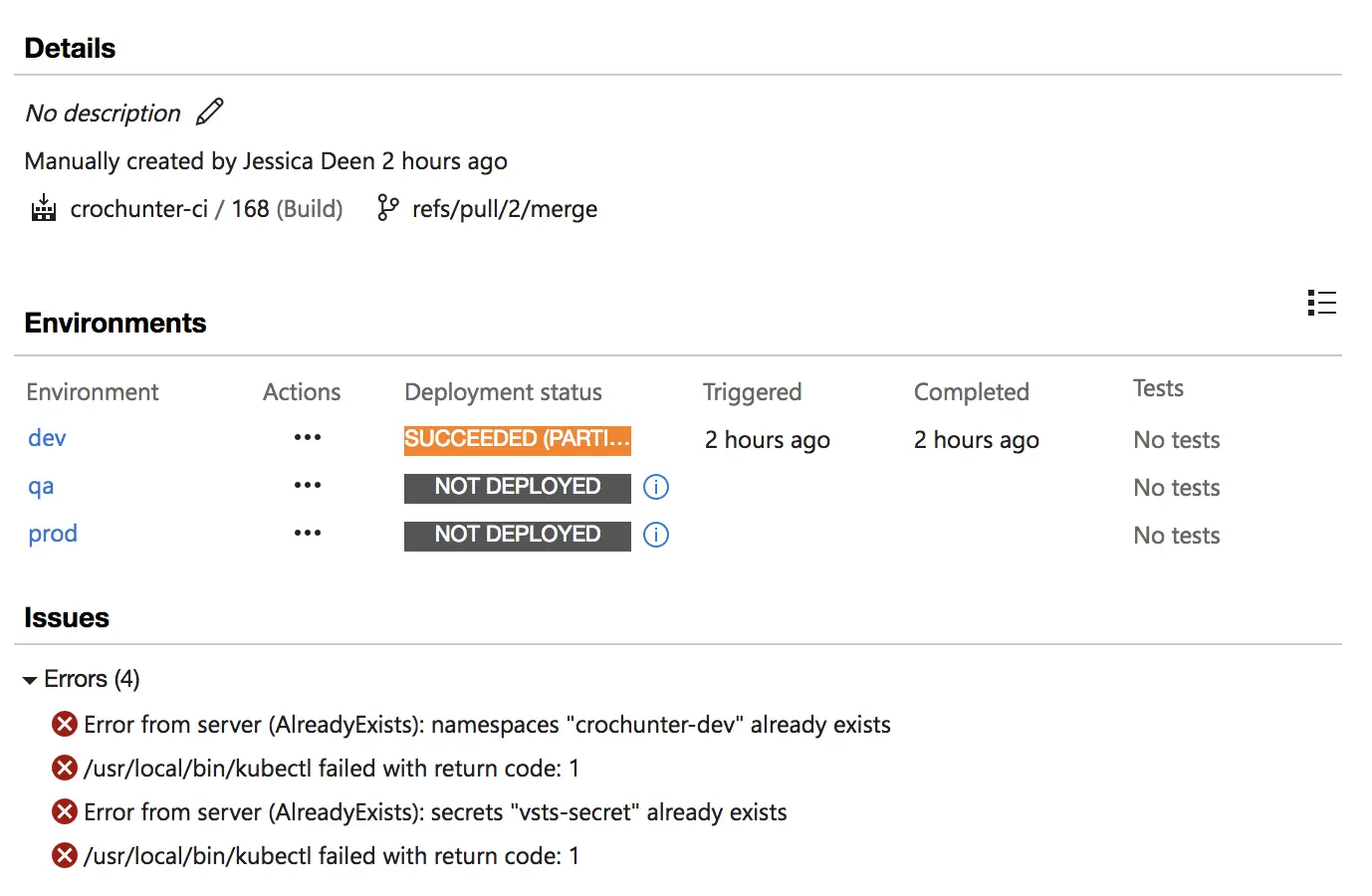Open actions menu for dev environment
The height and width of the screenshot is (896, 1372).
coord(308,437)
